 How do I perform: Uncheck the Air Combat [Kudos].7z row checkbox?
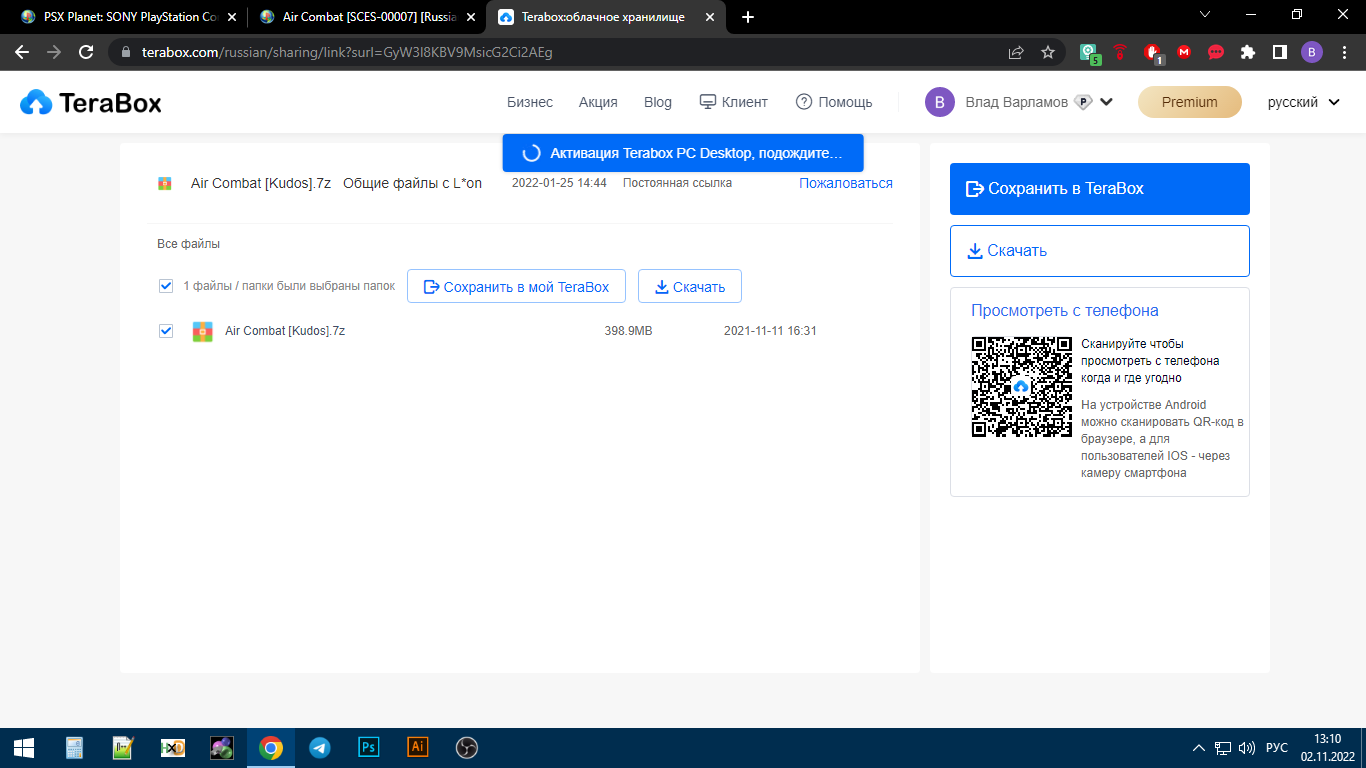166,331
